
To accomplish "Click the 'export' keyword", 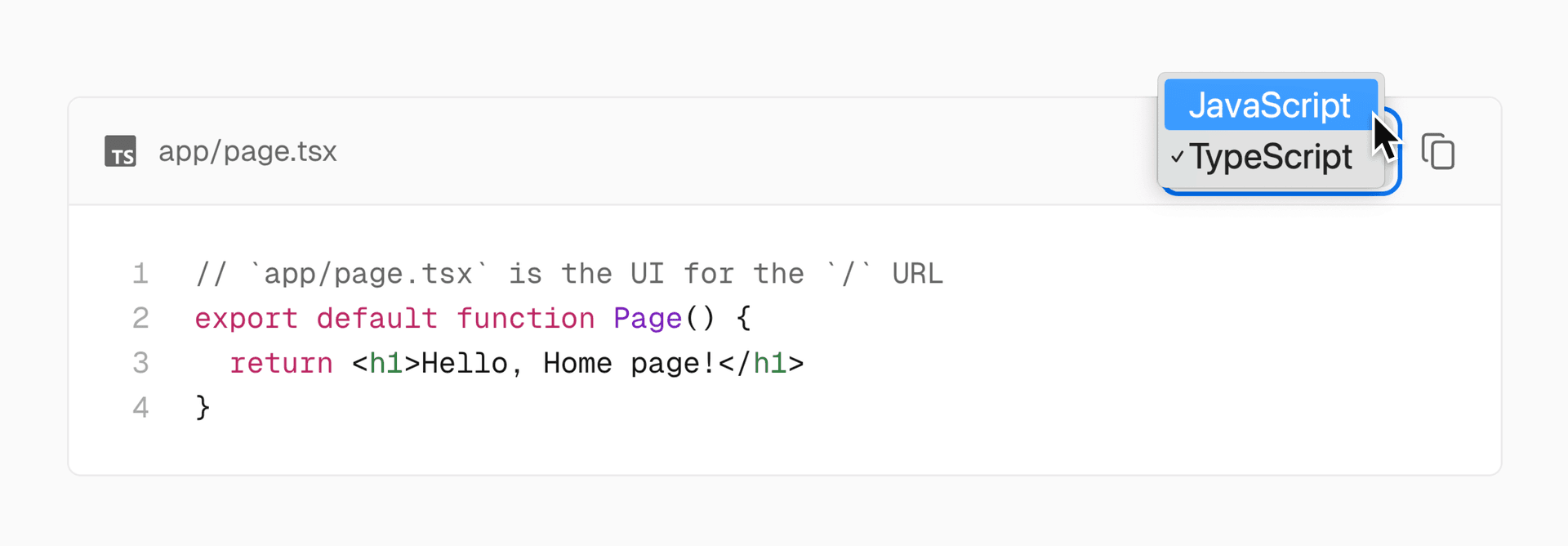I will (x=246, y=318).
